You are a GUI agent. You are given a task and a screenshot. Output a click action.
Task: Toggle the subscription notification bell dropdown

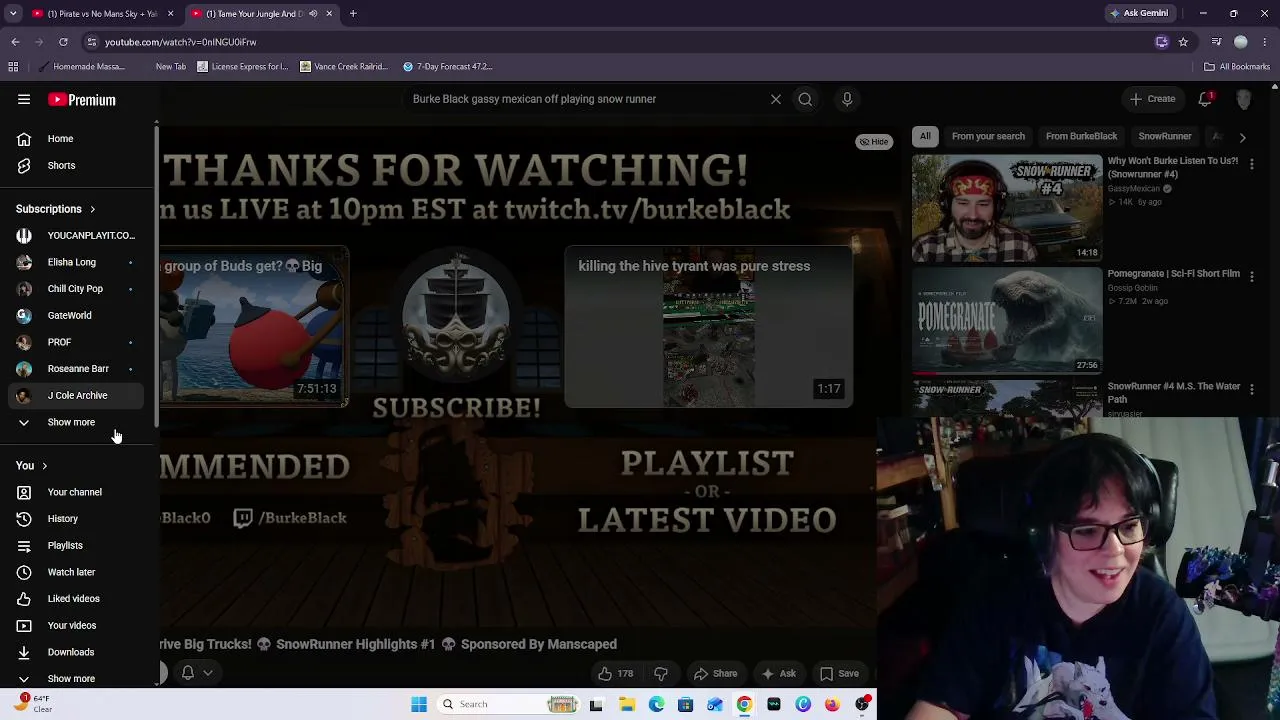click(x=196, y=673)
